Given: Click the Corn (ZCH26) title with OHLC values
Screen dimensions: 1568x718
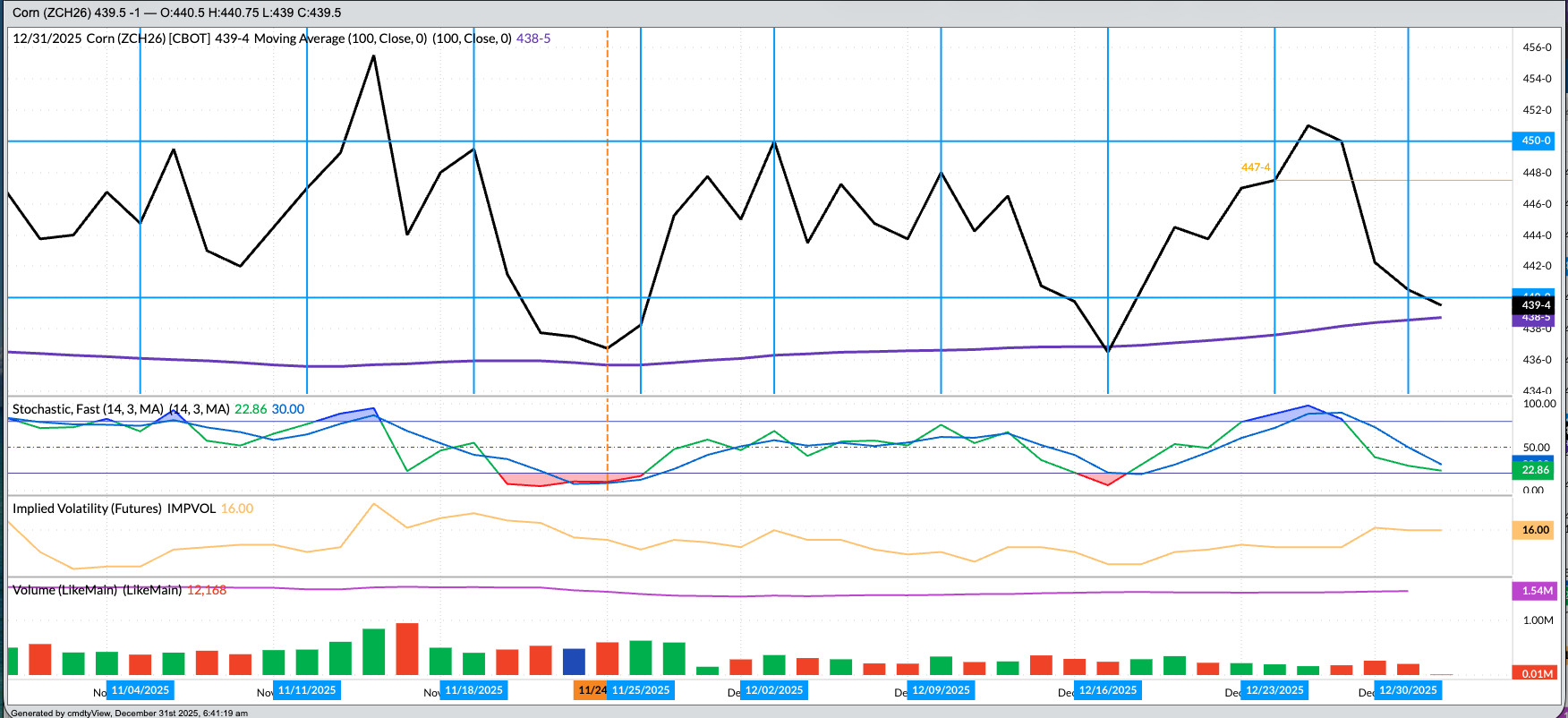Looking at the screenshot, I should pyautogui.click(x=176, y=13).
